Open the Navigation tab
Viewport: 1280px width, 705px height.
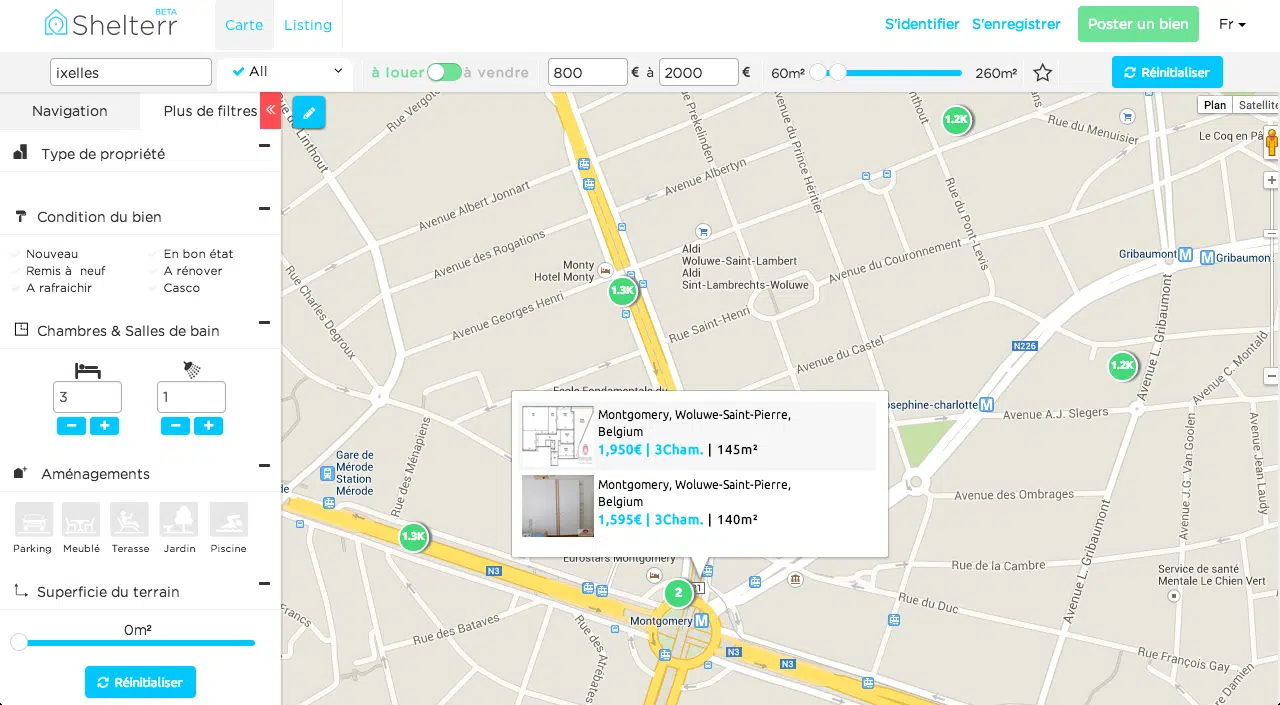(x=70, y=111)
